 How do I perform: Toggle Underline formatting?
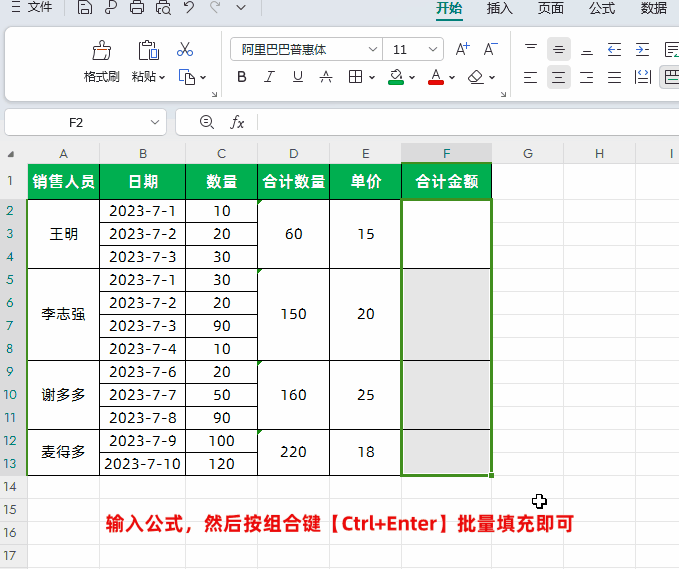click(297, 77)
